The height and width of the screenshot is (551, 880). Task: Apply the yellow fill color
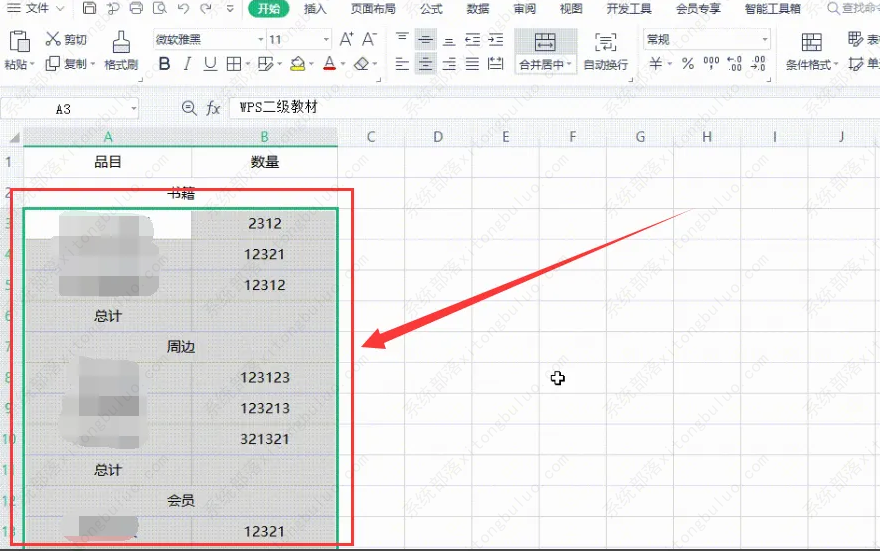pos(297,64)
